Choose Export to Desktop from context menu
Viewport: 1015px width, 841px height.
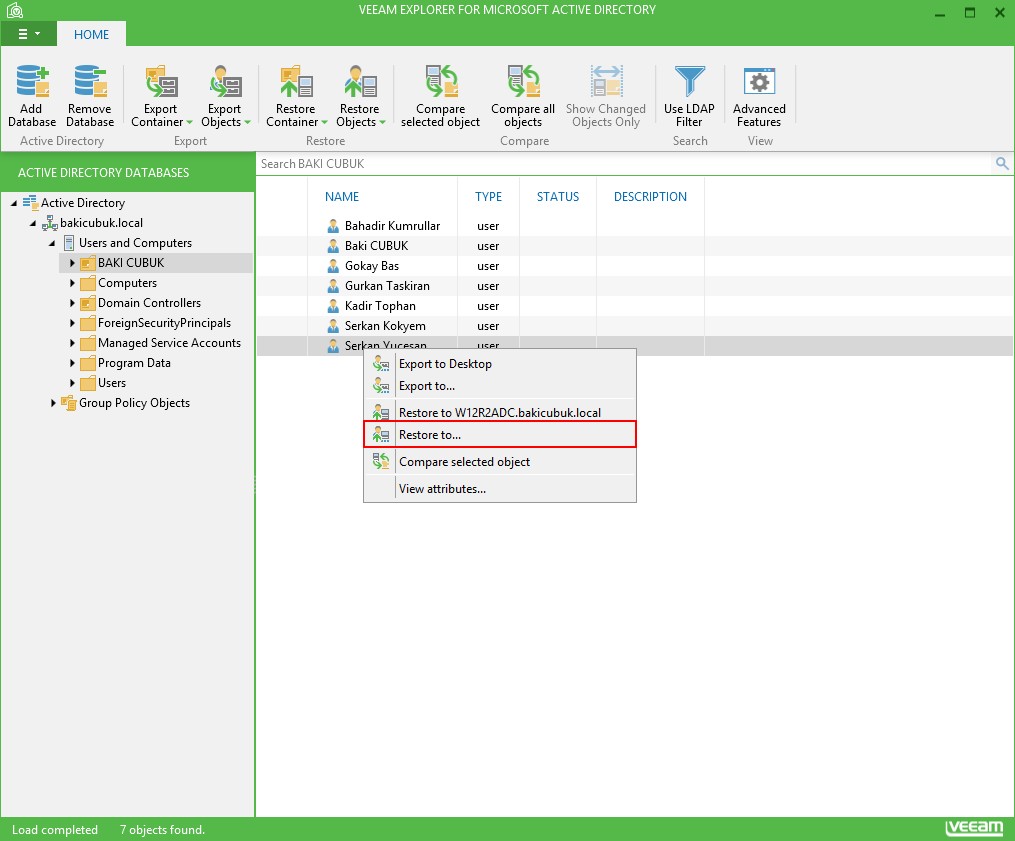click(500, 364)
